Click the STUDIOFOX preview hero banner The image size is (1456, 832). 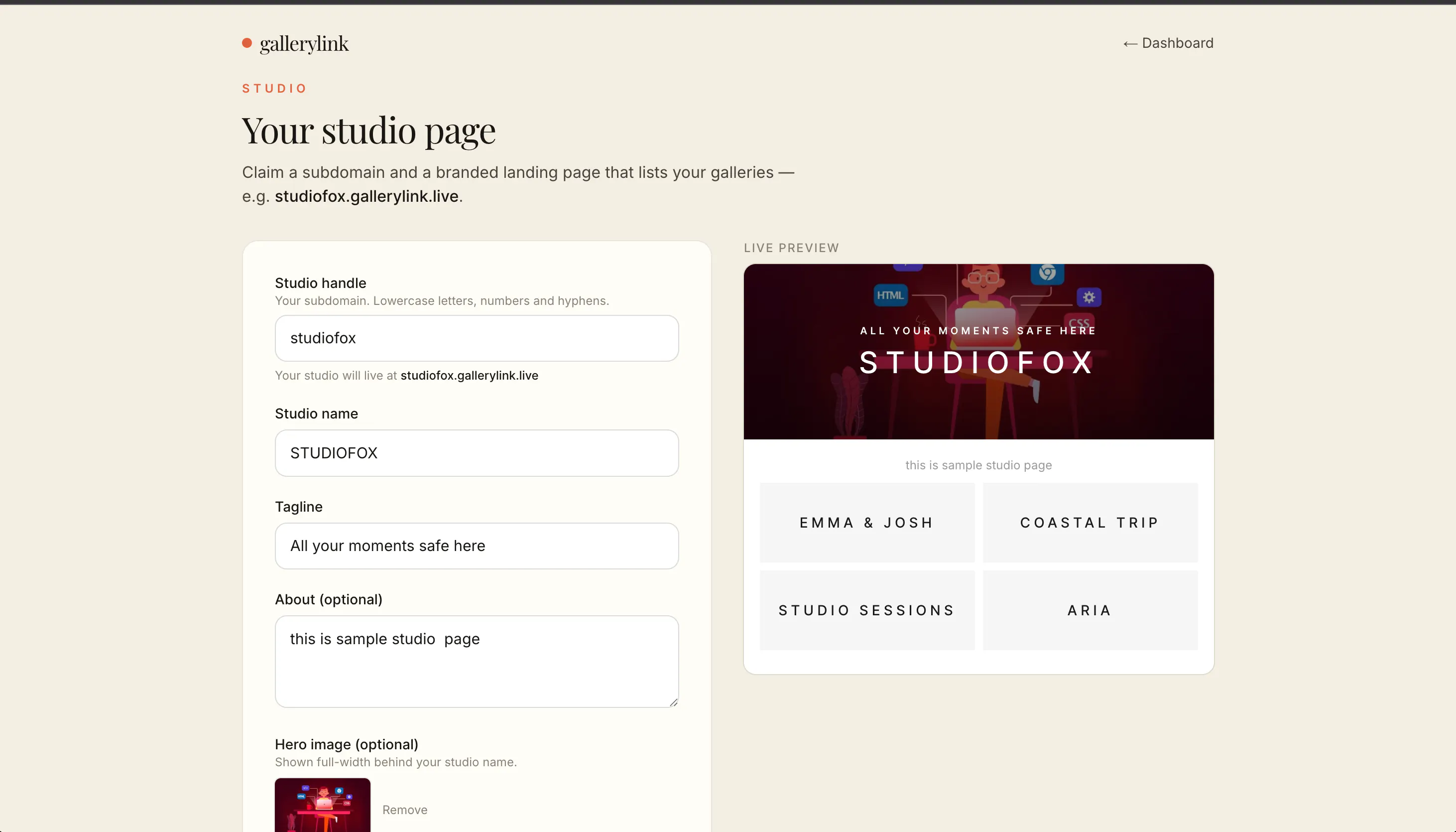click(978, 351)
